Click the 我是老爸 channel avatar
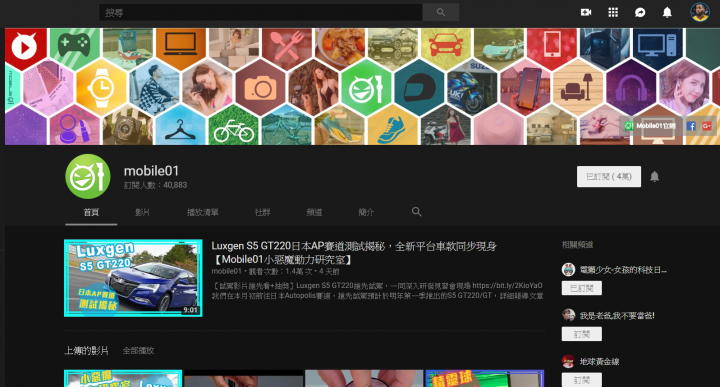This screenshot has height=387, width=720. pos(568,315)
